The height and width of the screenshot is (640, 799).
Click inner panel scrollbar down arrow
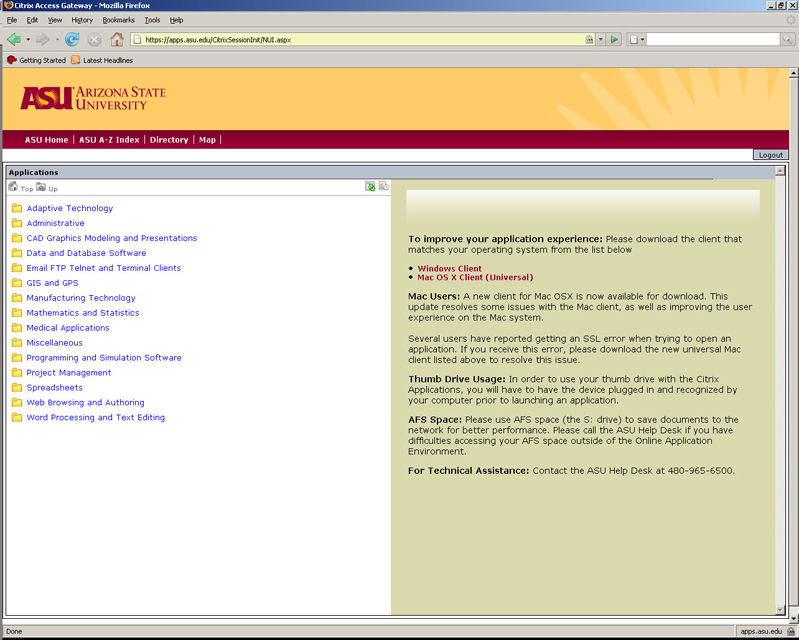pyautogui.click(x=780, y=609)
